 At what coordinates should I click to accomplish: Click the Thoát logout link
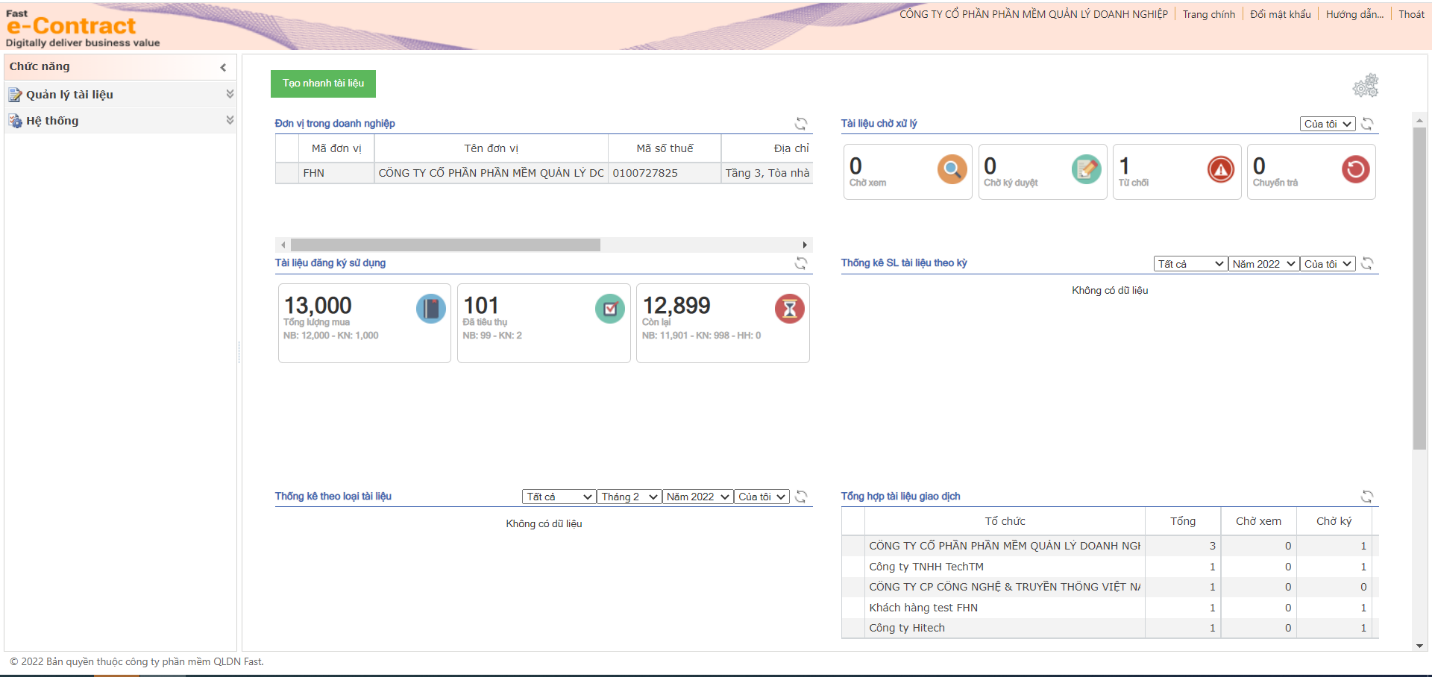[1411, 14]
